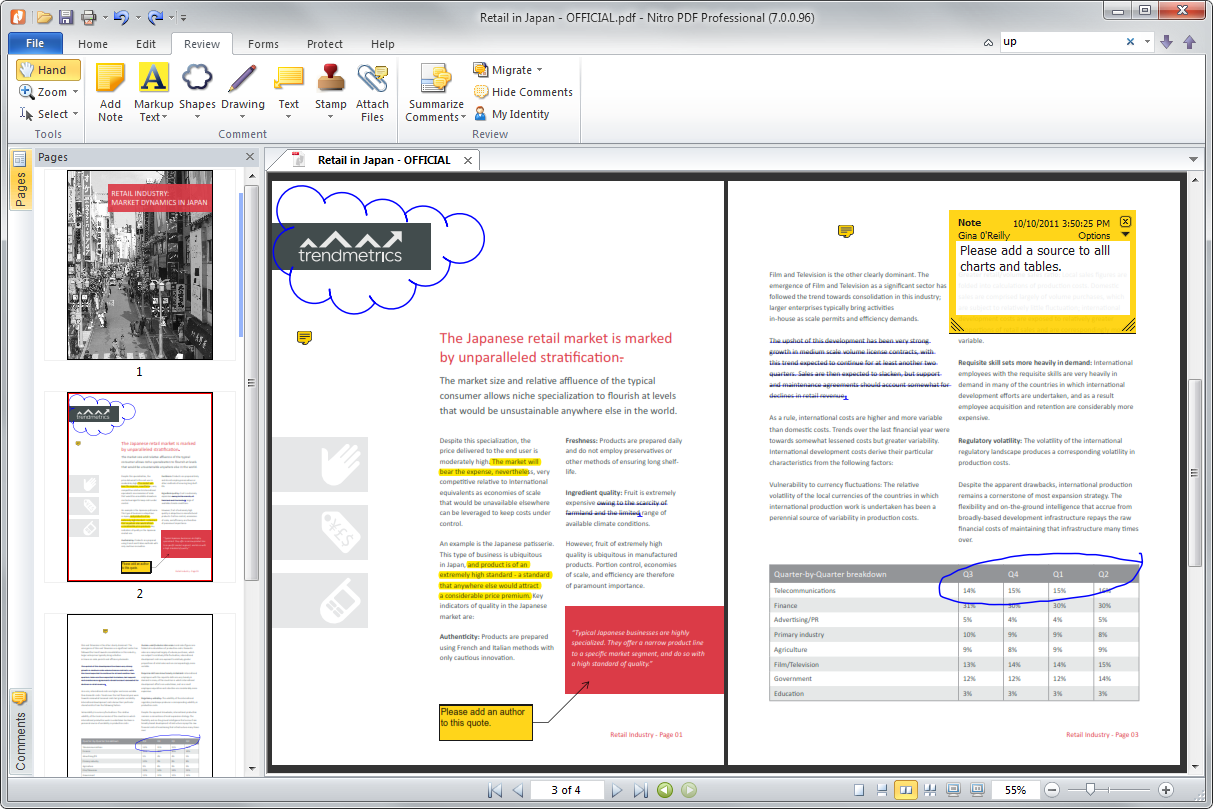The width and height of the screenshot is (1213, 809).
Task: Switch to the Forms ribbon tab
Action: click(x=263, y=44)
